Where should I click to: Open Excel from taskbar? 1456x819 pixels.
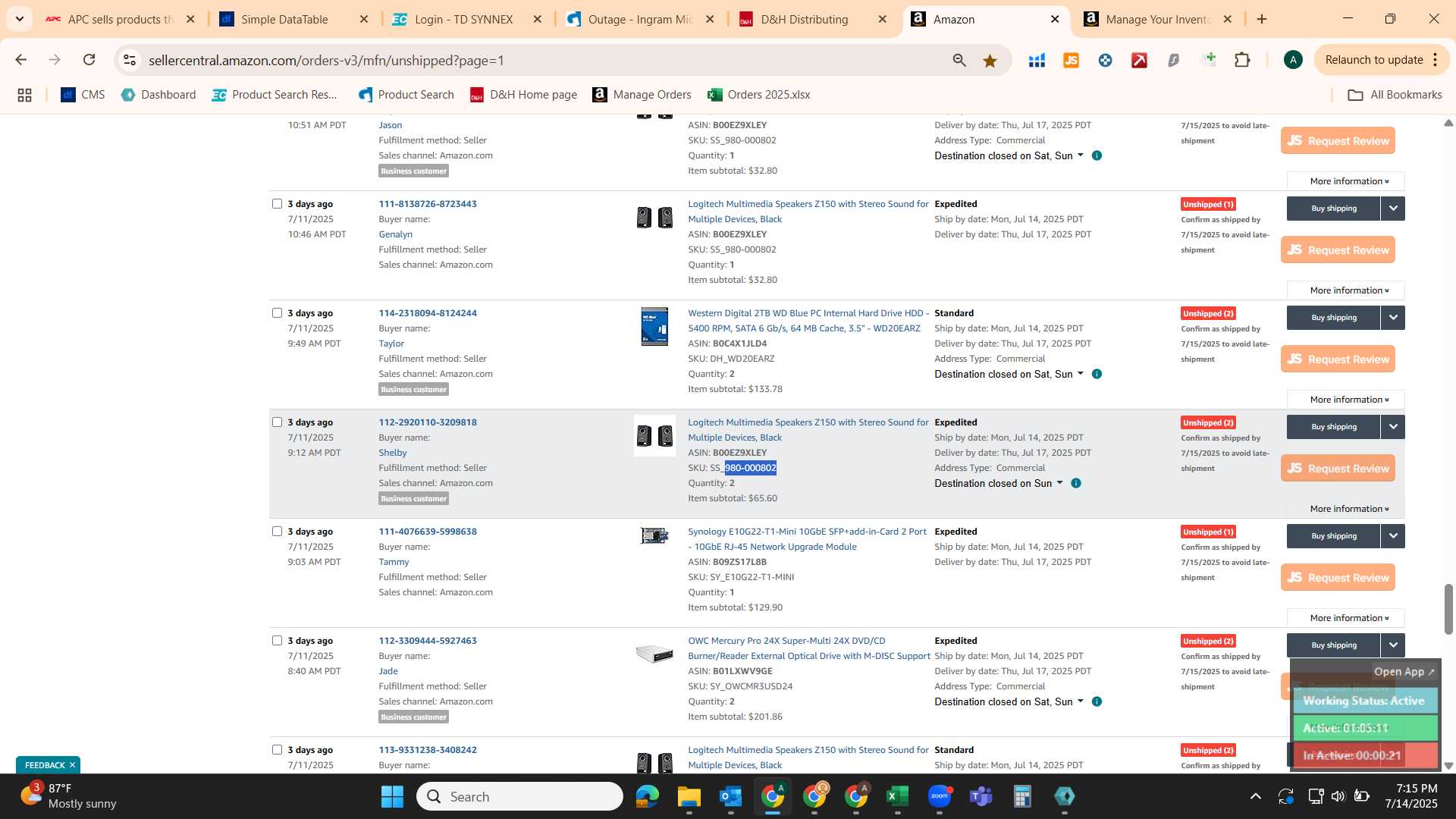[x=897, y=796]
